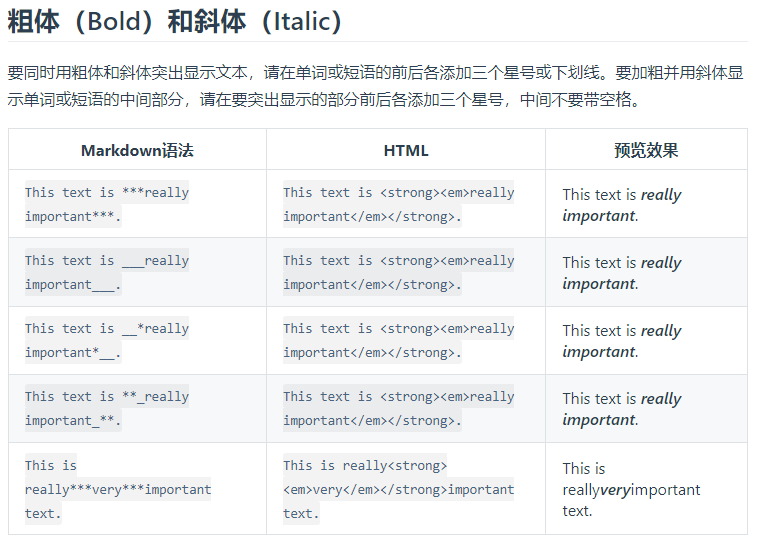
Task: Click the HTML code in the second table row
Action: click(x=398, y=272)
